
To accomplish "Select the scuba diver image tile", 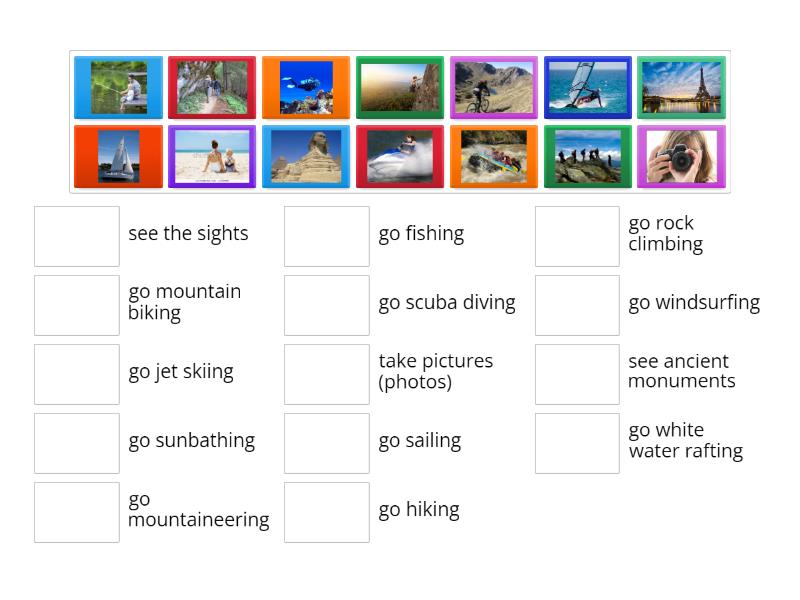I will point(306,88).
